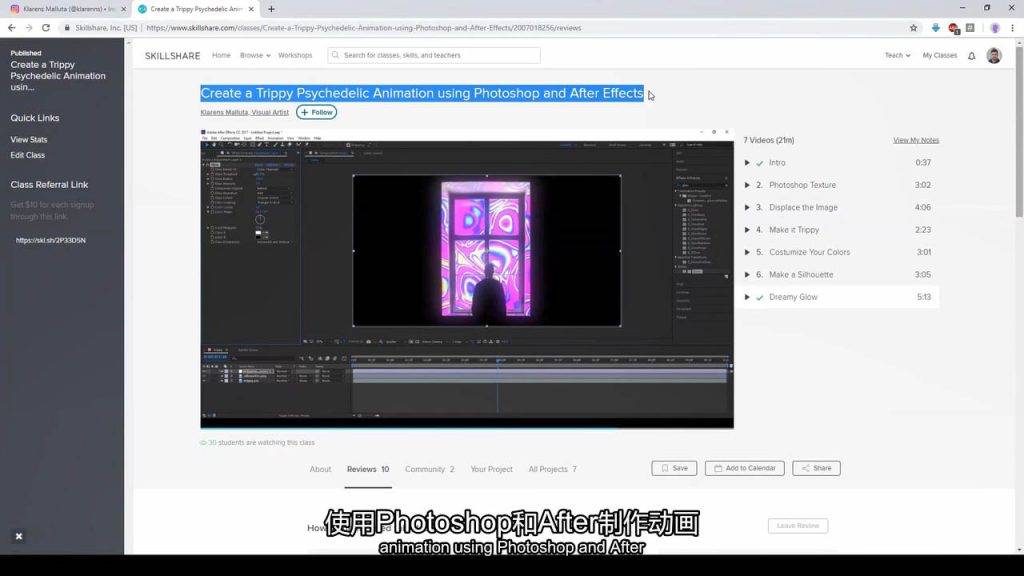
Task: Close the Skillshare class tab
Action: [251, 9]
